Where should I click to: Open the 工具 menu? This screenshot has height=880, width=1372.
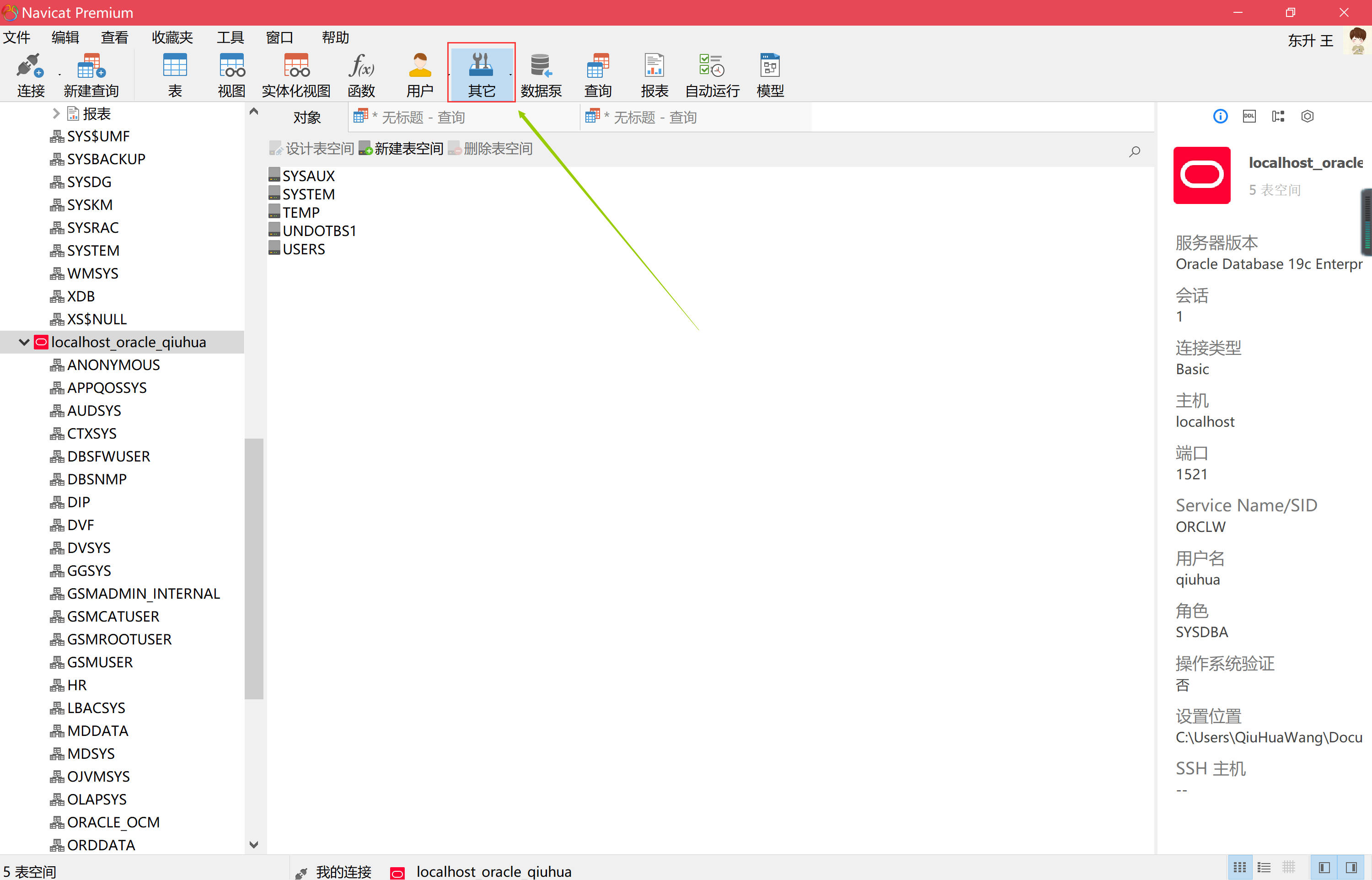coord(230,38)
